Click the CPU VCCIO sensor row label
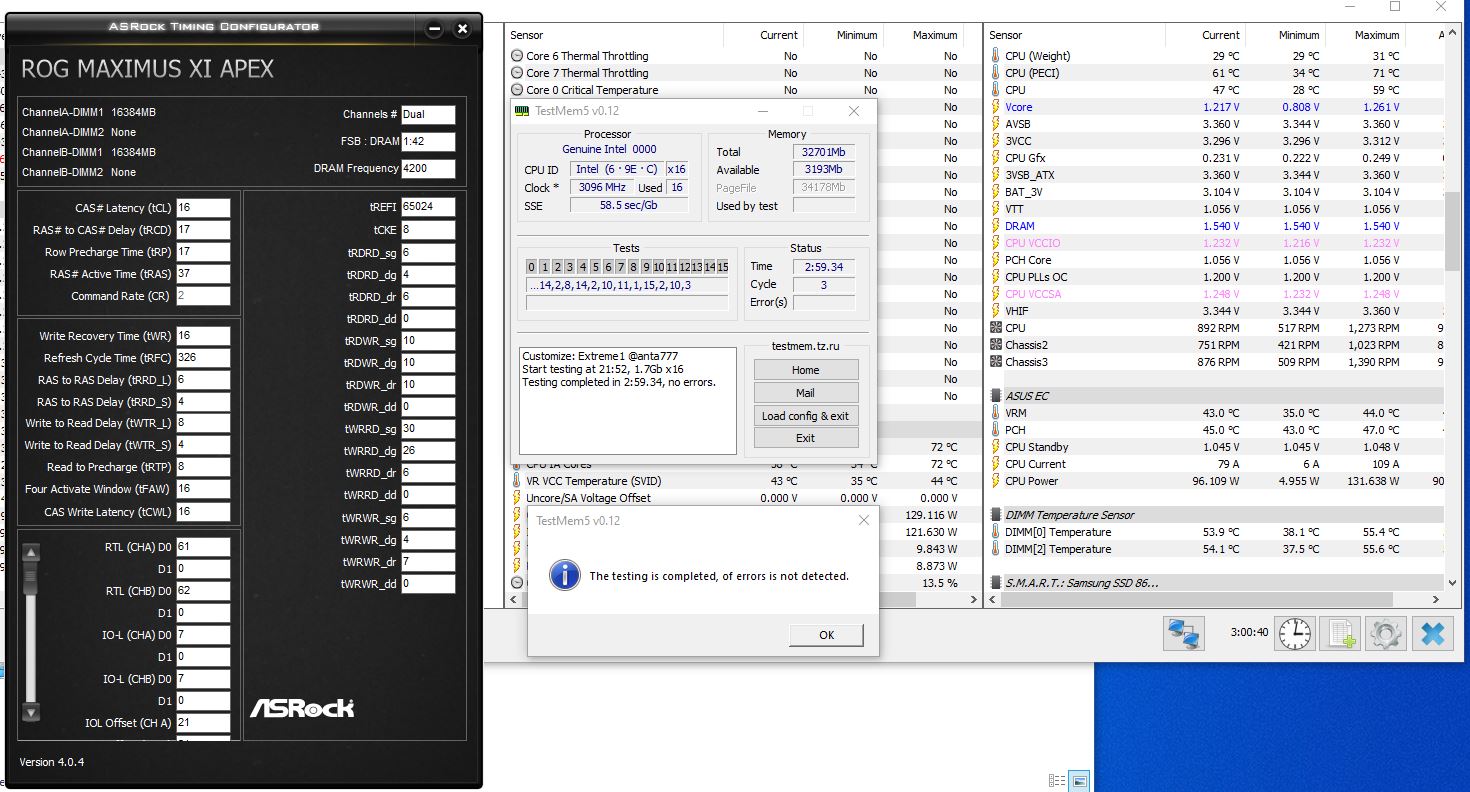The image size is (1470, 792). 1032,243
